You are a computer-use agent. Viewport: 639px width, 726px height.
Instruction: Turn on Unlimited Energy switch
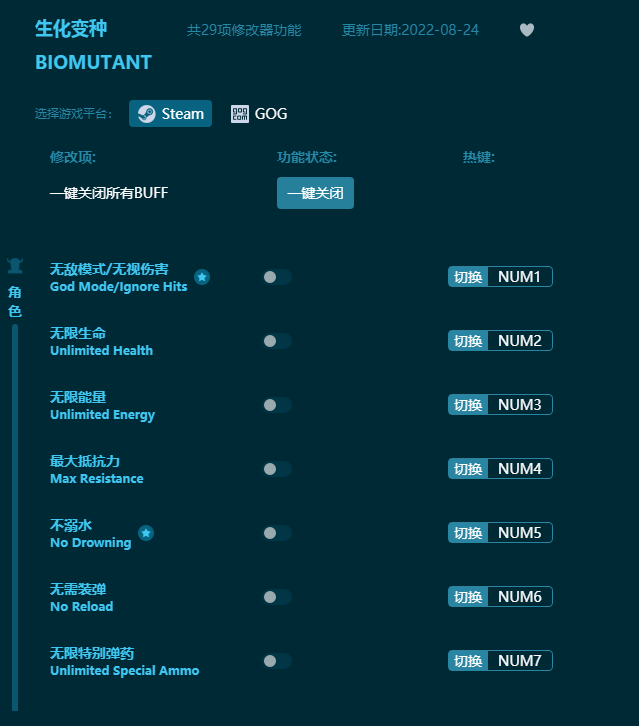[x=277, y=405]
